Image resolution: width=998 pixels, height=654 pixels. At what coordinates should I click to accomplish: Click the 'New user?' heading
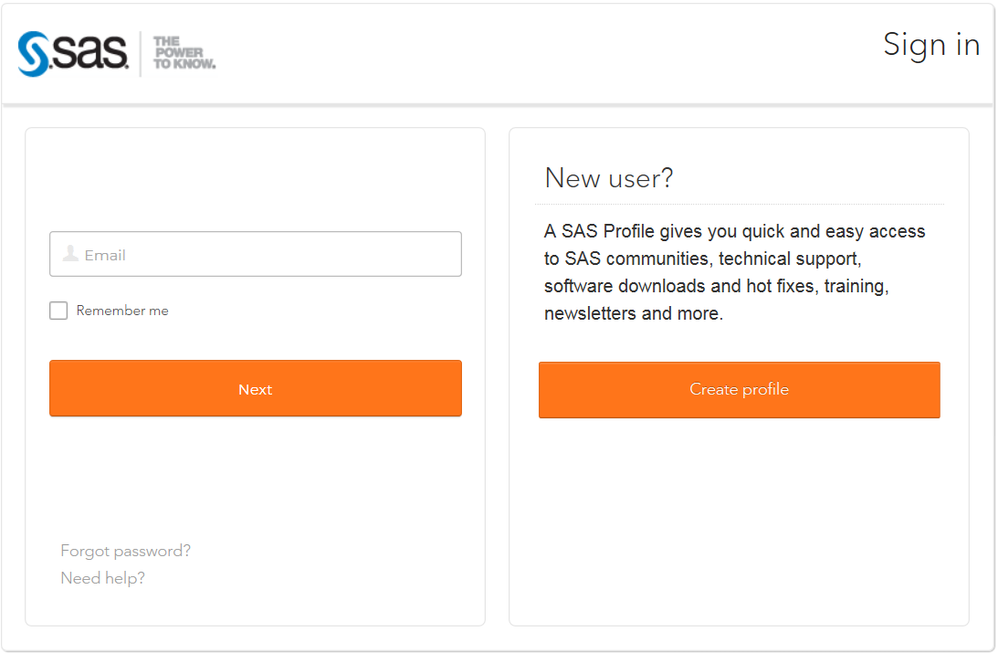[x=608, y=178]
